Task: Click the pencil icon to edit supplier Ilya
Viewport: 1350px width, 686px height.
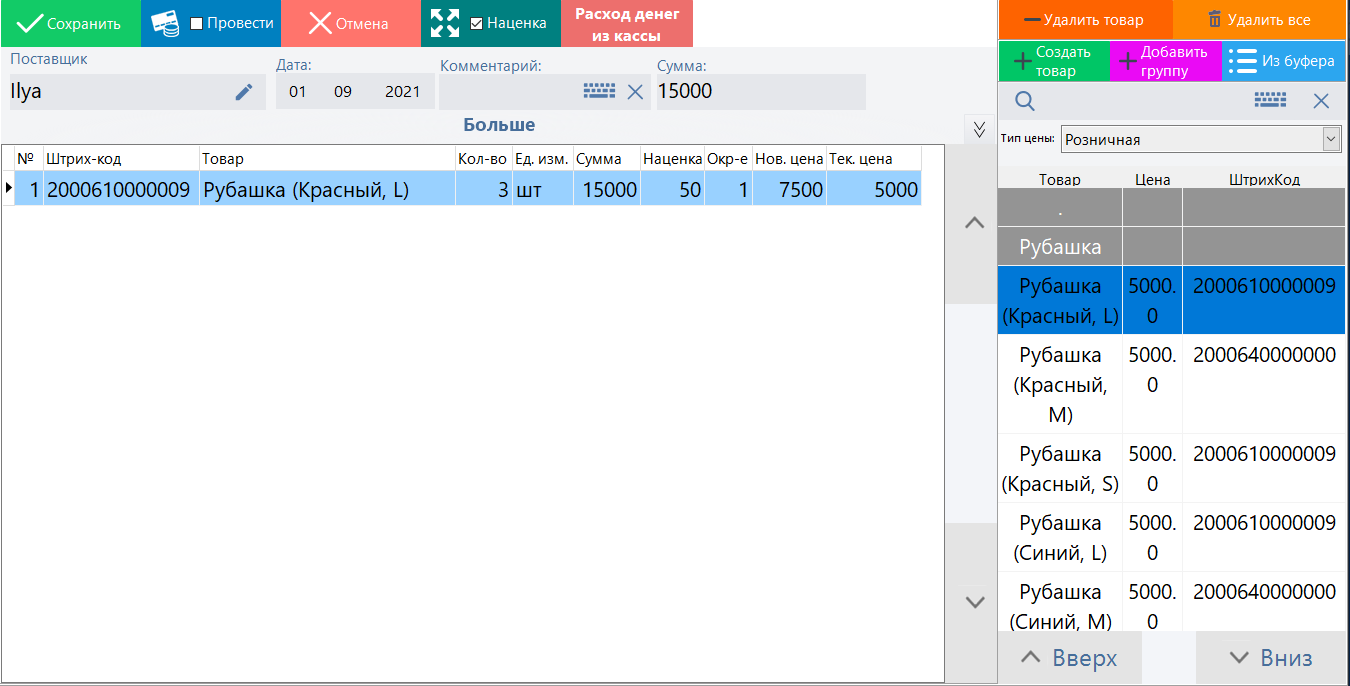Action: (x=244, y=92)
